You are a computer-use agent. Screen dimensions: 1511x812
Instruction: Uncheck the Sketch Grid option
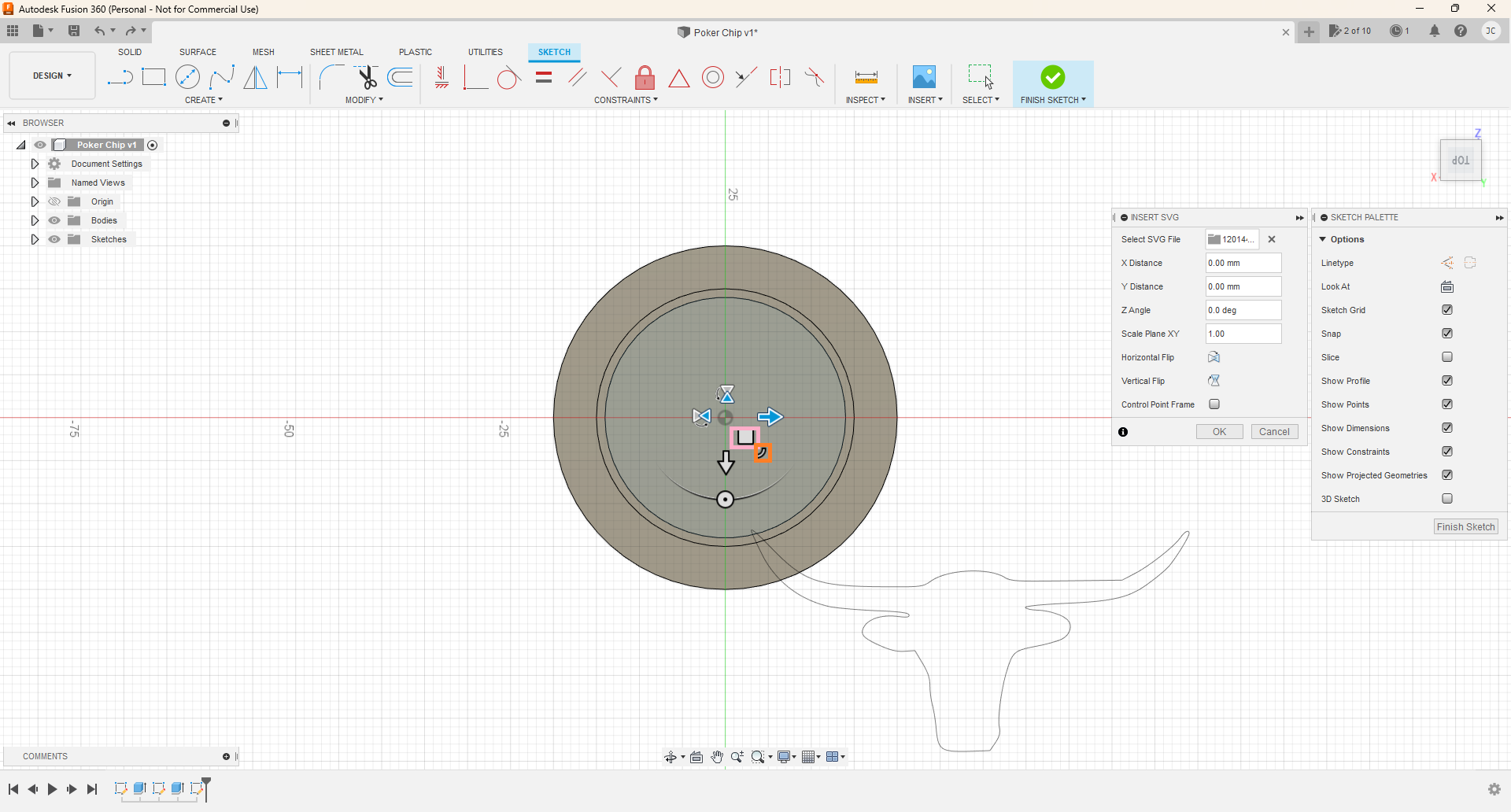[1447, 310]
